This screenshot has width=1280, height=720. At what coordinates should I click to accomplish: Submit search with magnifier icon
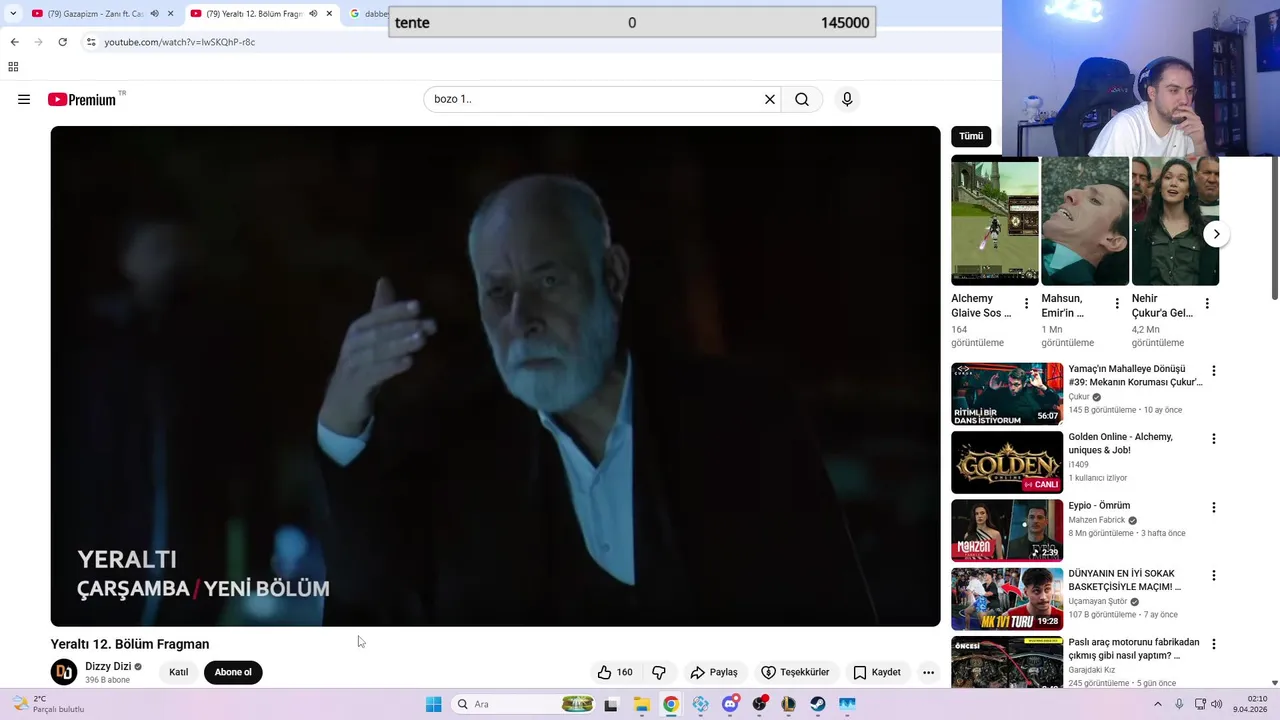[802, 99]
